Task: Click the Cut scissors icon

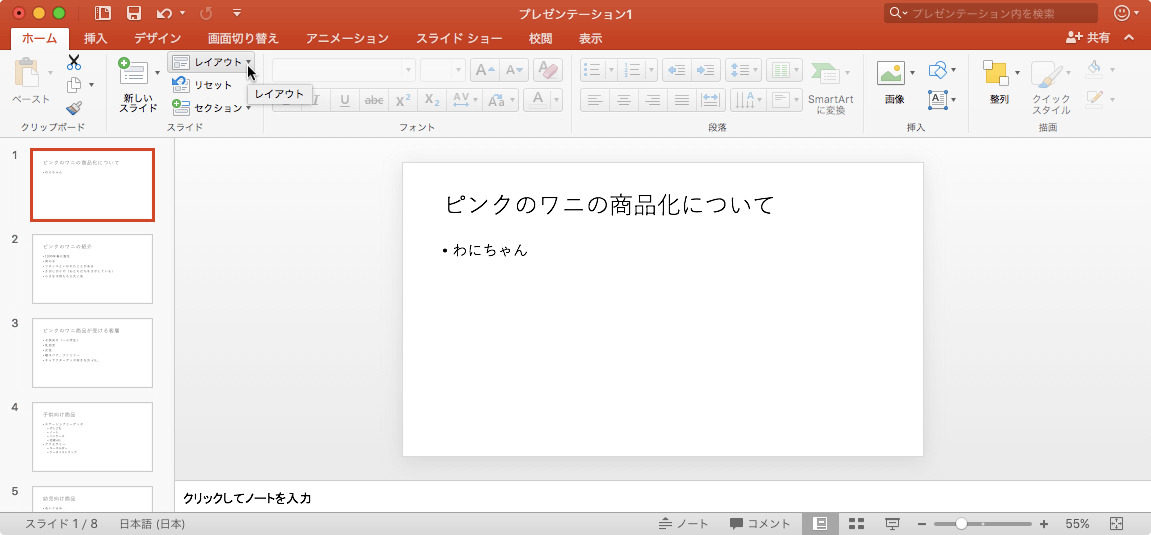Action: [x=74, y=62]
